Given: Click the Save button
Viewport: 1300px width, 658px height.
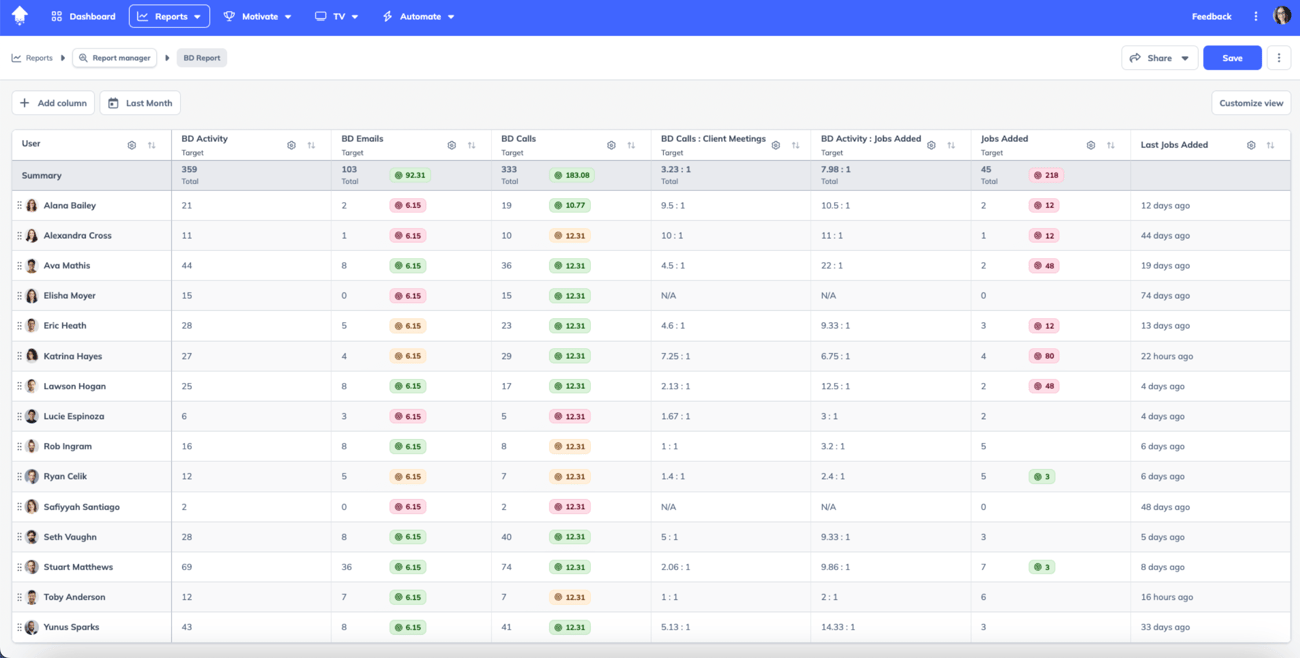Looking at the screenshot, I should [x=1232, y=57].
